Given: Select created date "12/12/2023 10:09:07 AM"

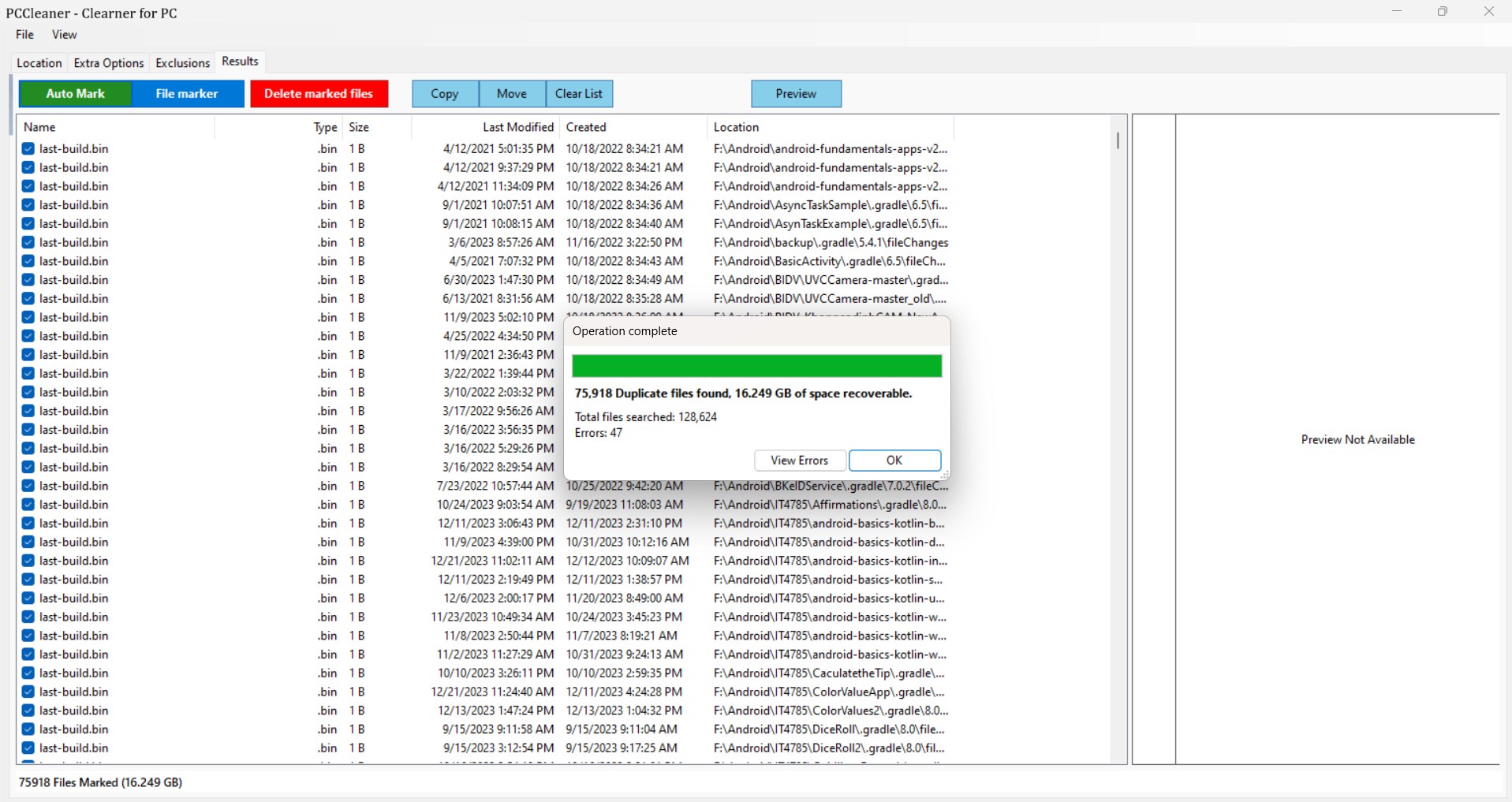Looking at the screenshot, I should [x=628, y=561].
